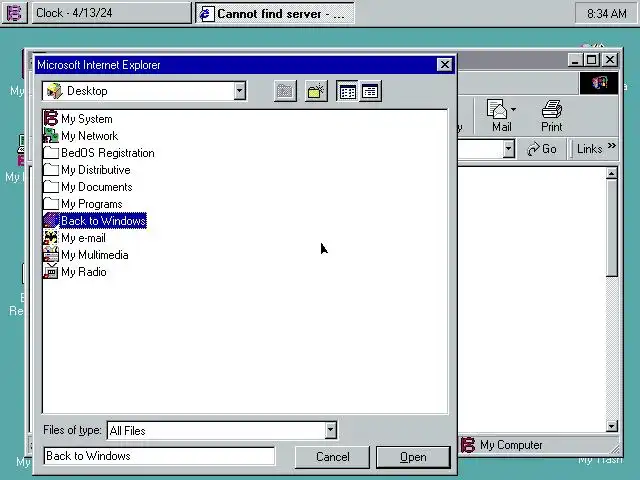This screenshot has height=480, width=640.
Task: Select the My Network icon
Action: (51, 136)
